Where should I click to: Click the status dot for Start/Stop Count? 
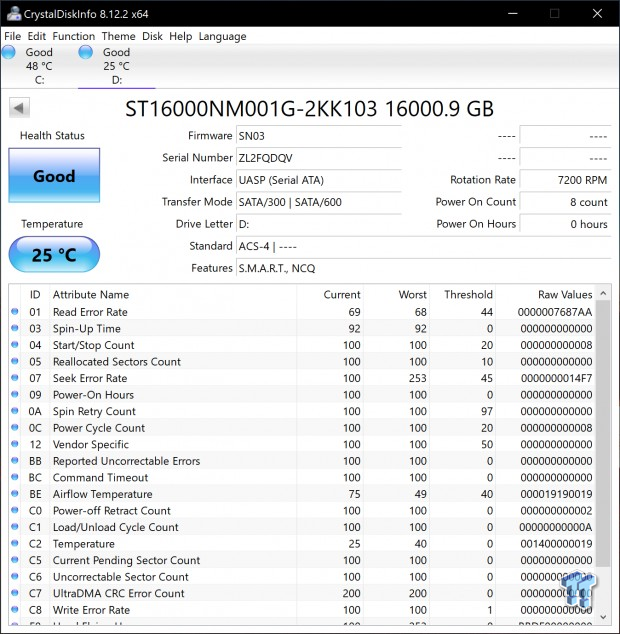[15, 344]
